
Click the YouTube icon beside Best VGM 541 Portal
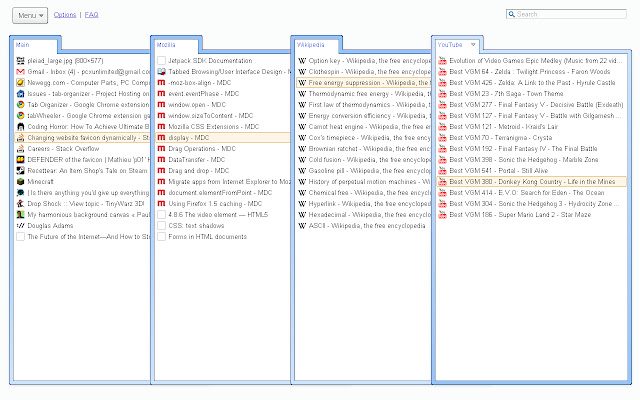coord(442,171)
